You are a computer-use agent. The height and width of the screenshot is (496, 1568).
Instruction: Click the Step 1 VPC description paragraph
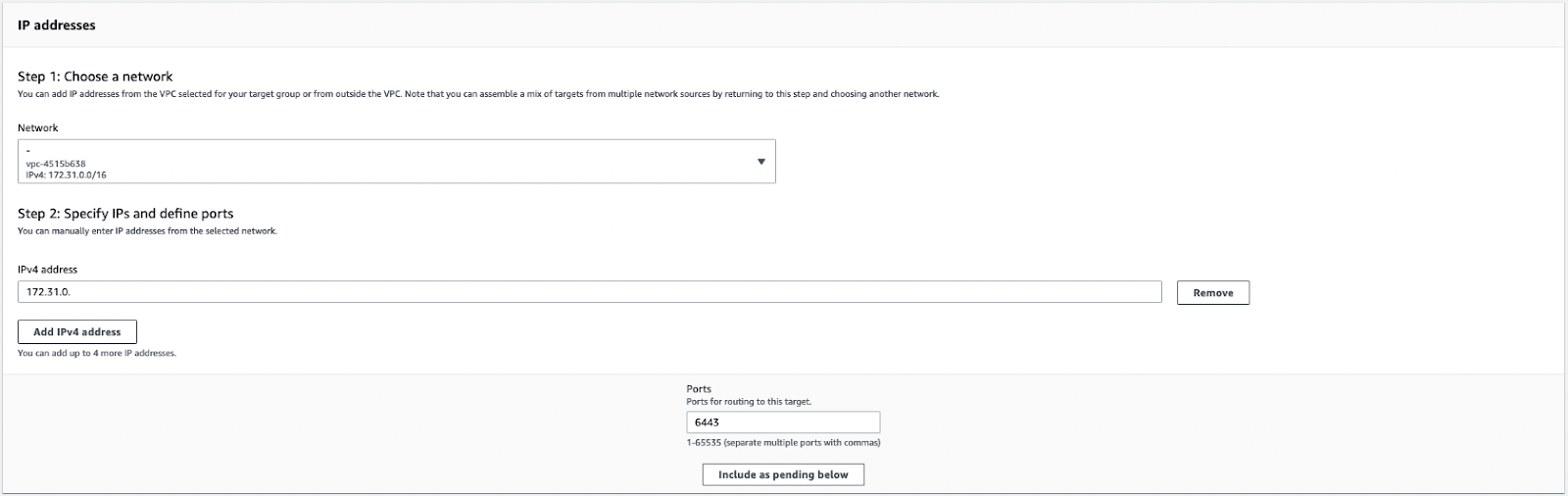pos(478,94)
